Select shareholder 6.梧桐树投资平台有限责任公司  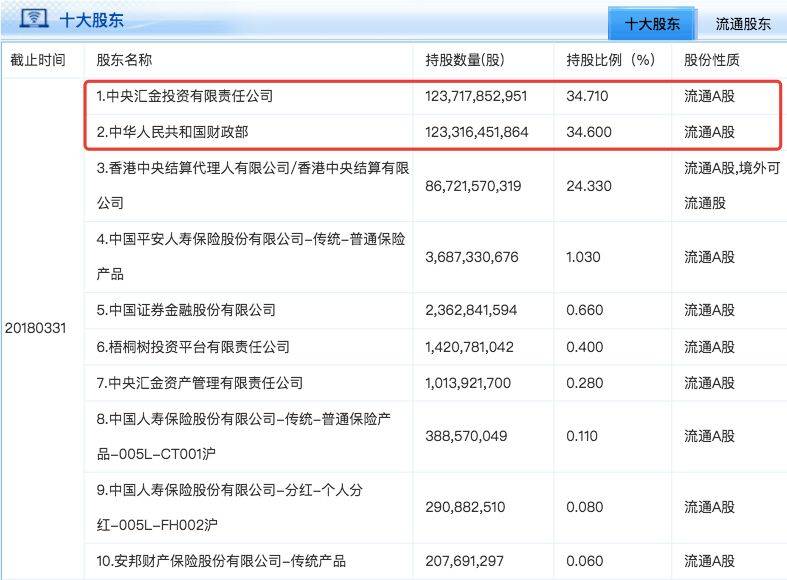click(193, 347)
